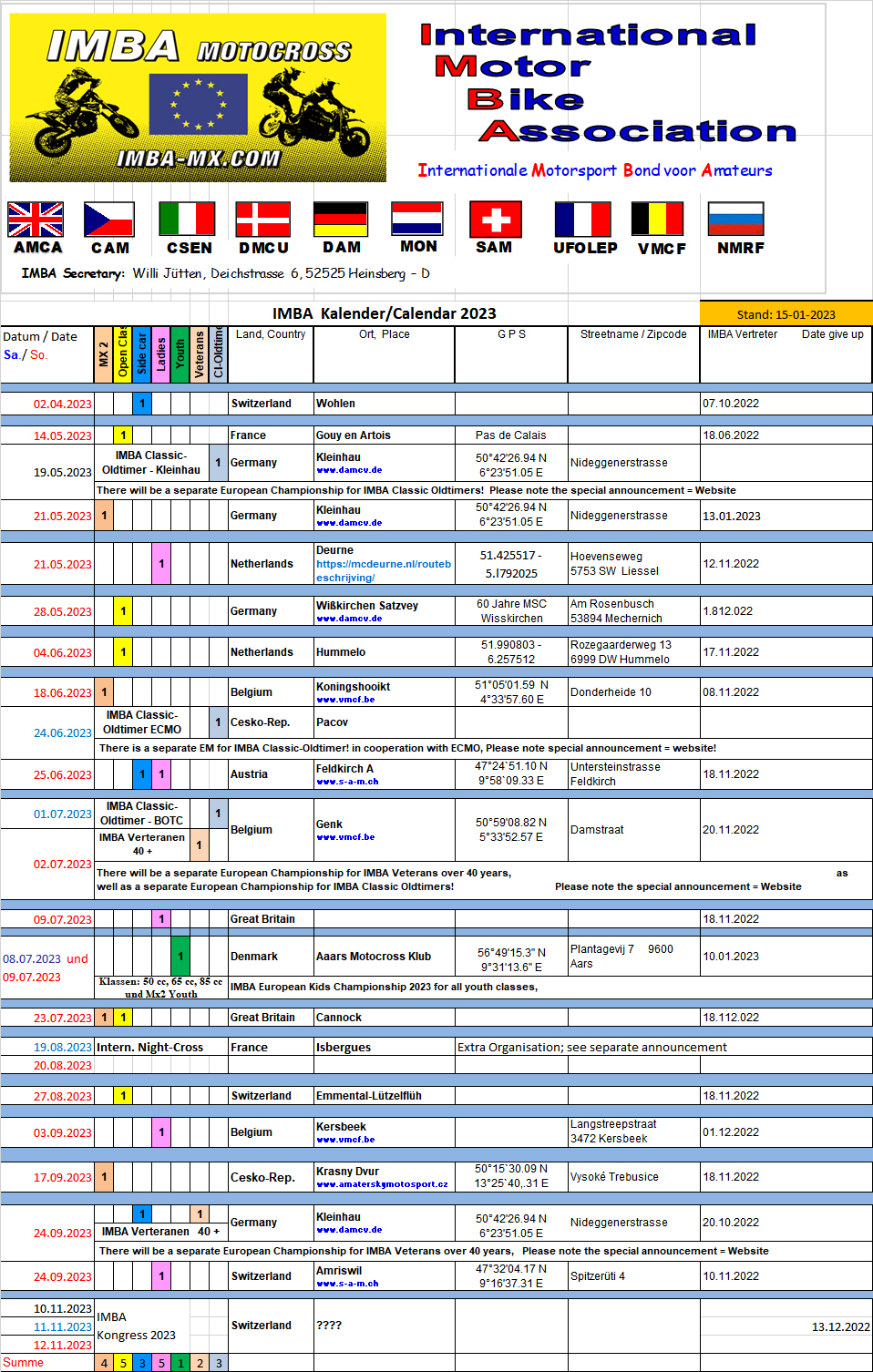Select the pink Ladies column header
The image size is (873, 1372).
pyautogui.click(x=161, y=354)
